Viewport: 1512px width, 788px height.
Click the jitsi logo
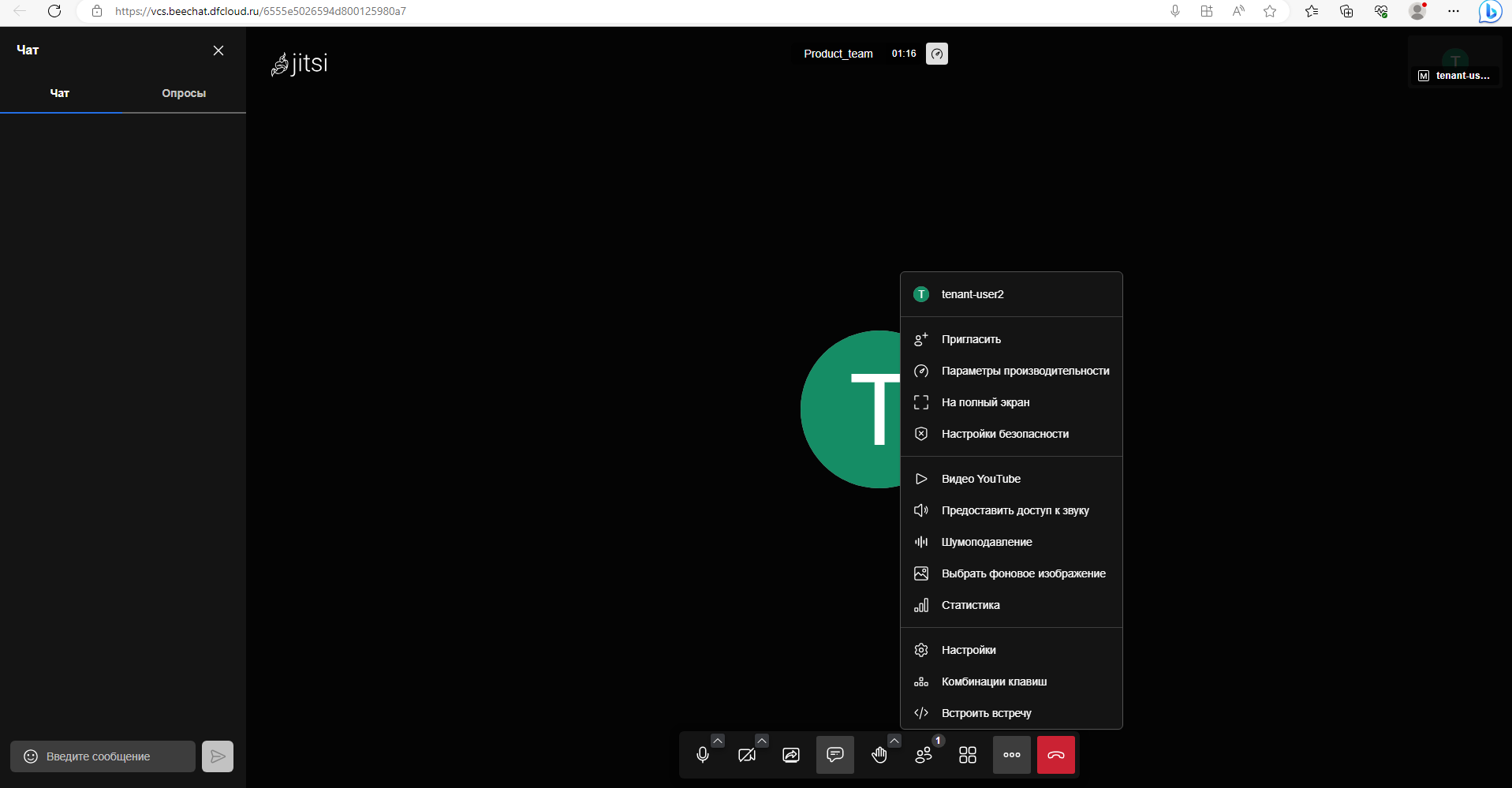click(299, 63)
